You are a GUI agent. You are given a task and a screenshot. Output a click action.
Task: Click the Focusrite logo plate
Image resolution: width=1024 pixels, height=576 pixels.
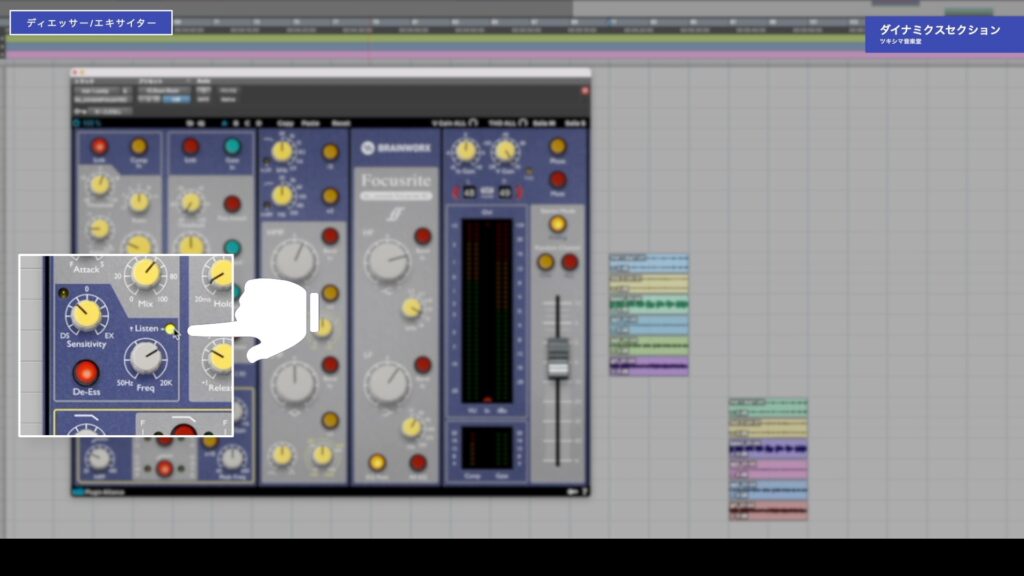396,186
